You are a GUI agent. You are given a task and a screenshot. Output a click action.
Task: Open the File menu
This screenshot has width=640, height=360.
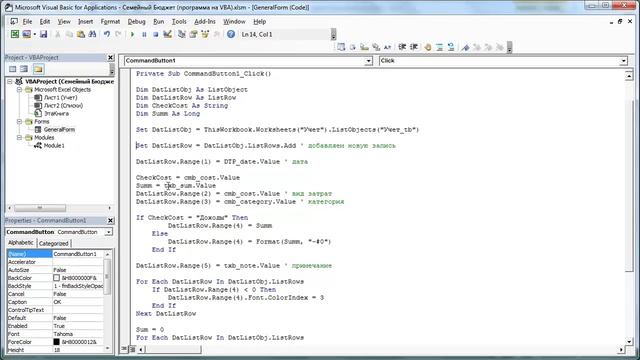click(27, 22)
